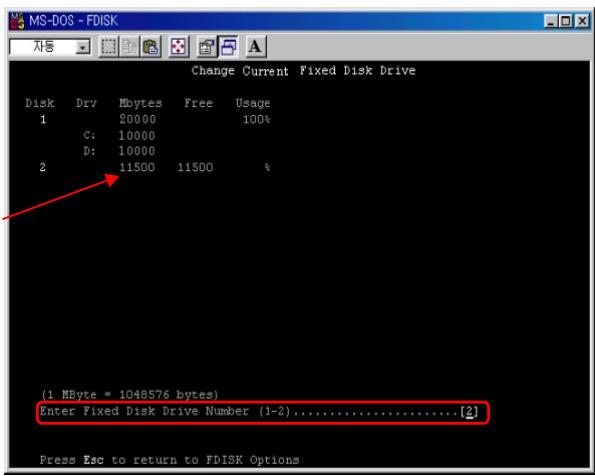Click the 'Drv' column header
This screenshot has width=595, height=476.
pos(86,103)
